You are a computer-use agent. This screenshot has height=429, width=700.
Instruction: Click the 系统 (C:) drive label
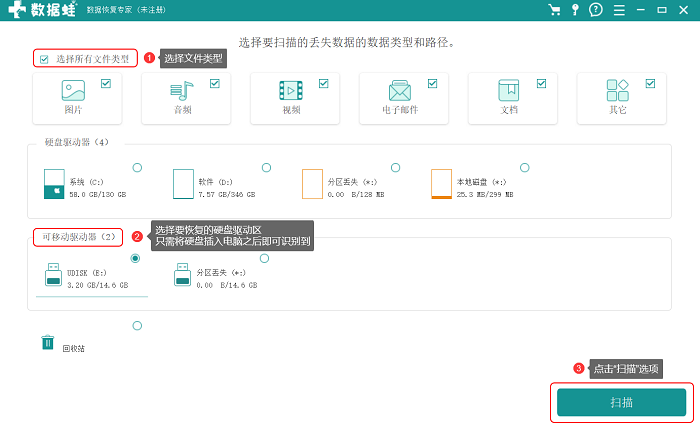point(86,182)
